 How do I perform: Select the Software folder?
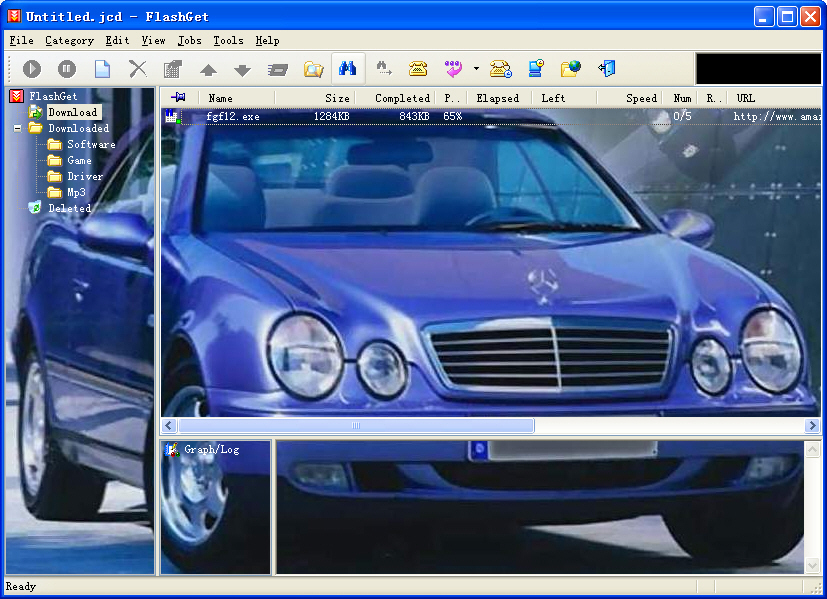(x=91, y=144)
